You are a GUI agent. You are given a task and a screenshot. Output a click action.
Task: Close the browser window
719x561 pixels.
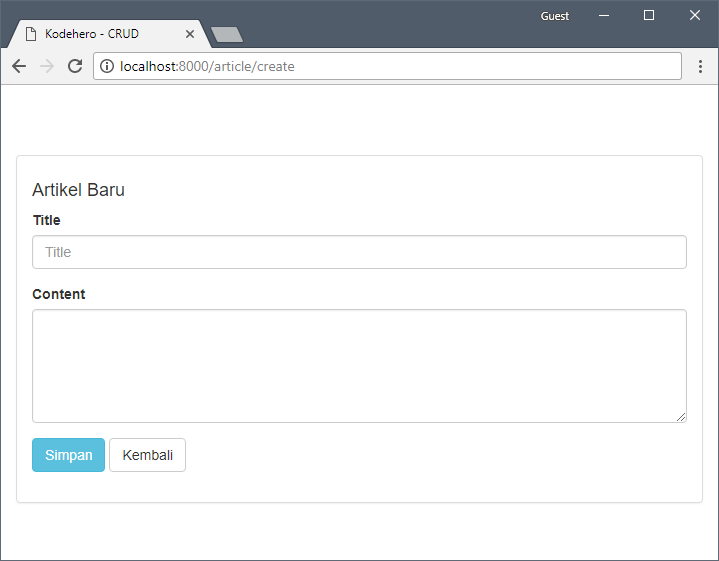click(695, 16)
